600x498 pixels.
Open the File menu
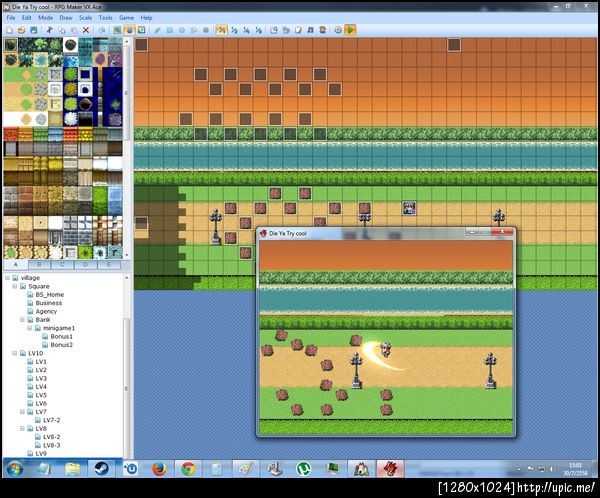coord(11,18)
